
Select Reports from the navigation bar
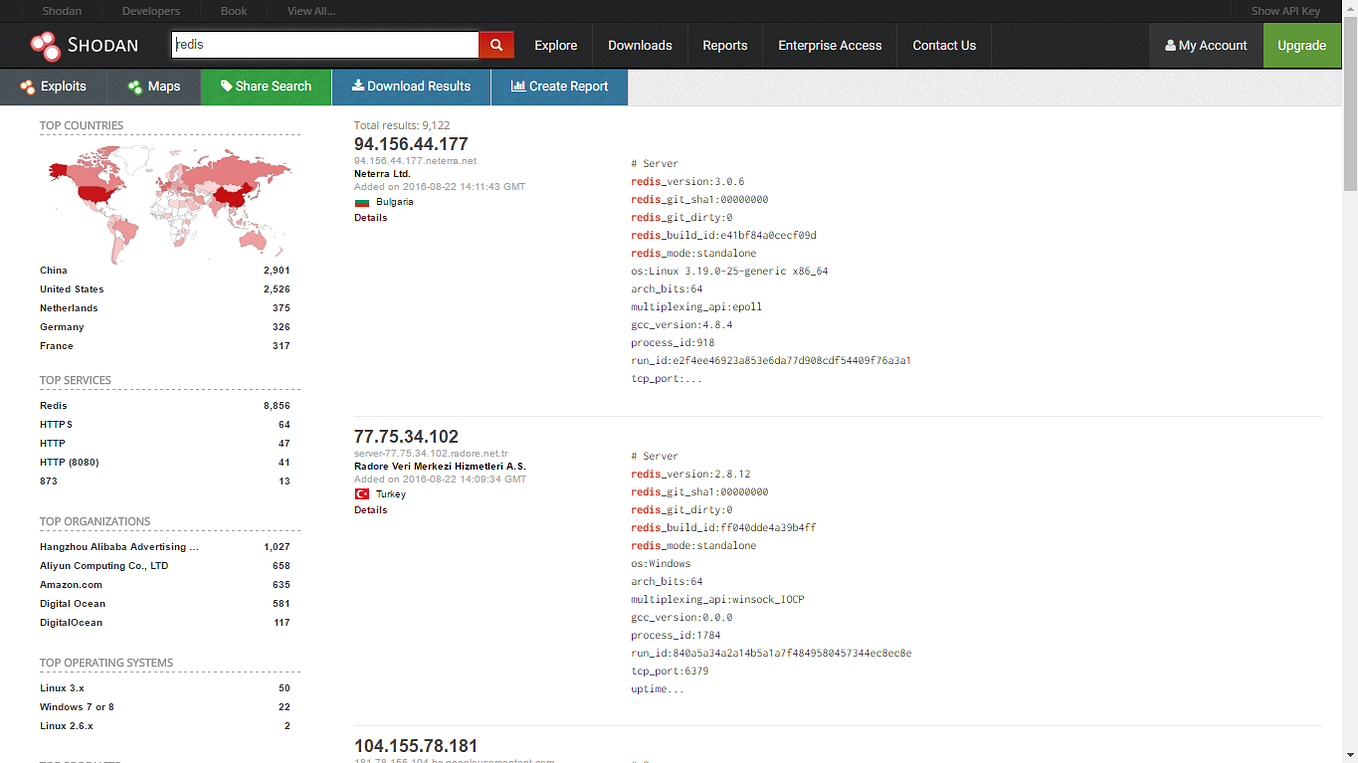pyautogui.click(x=724, y=45)
